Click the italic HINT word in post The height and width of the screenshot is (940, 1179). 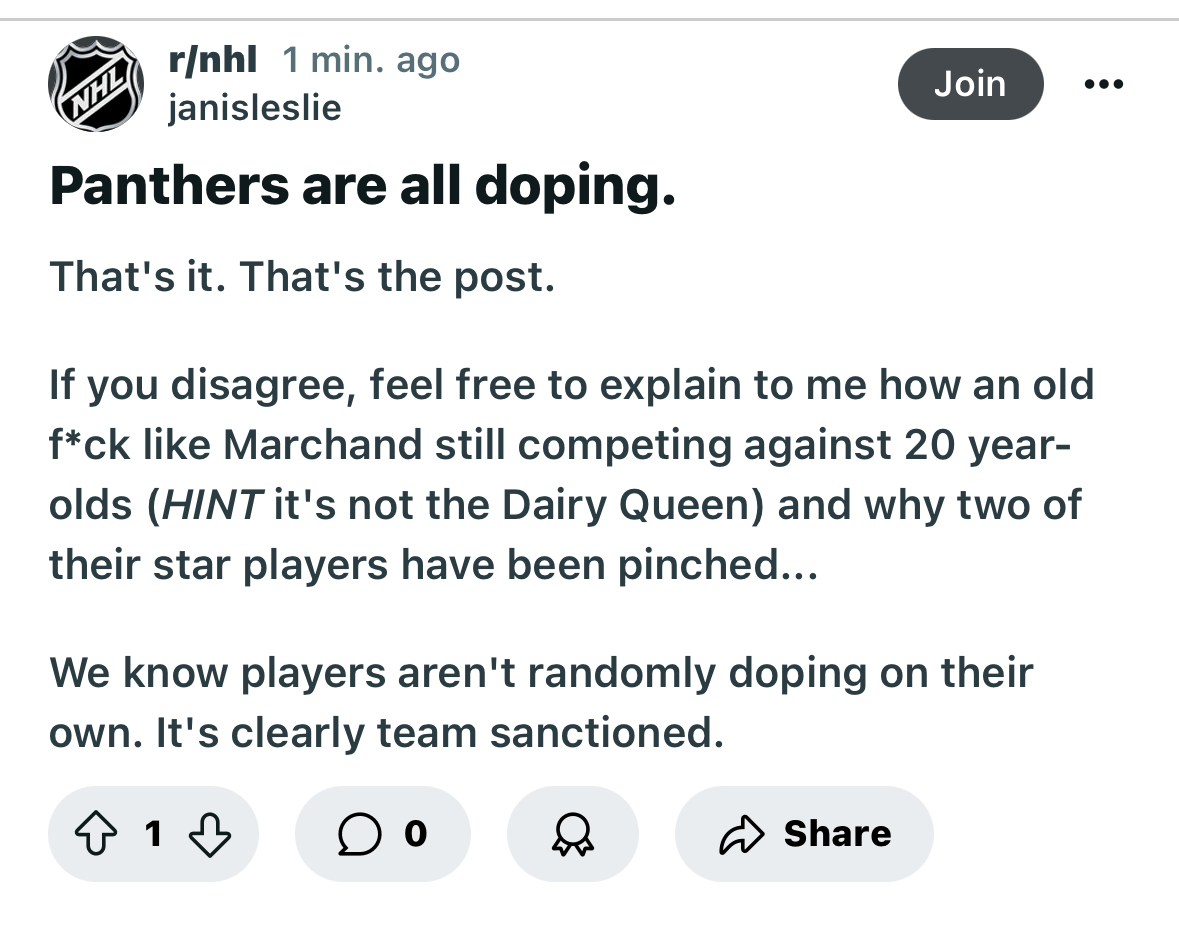[x=212, y=505]
